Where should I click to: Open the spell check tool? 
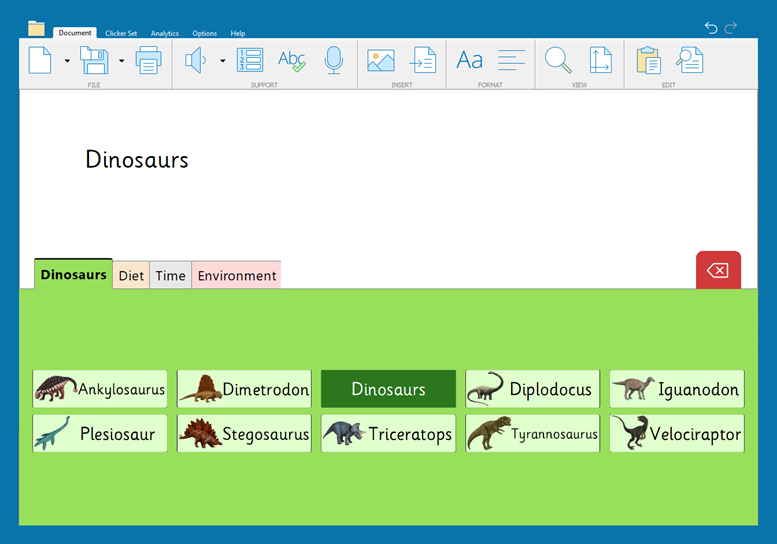[291, 60]
